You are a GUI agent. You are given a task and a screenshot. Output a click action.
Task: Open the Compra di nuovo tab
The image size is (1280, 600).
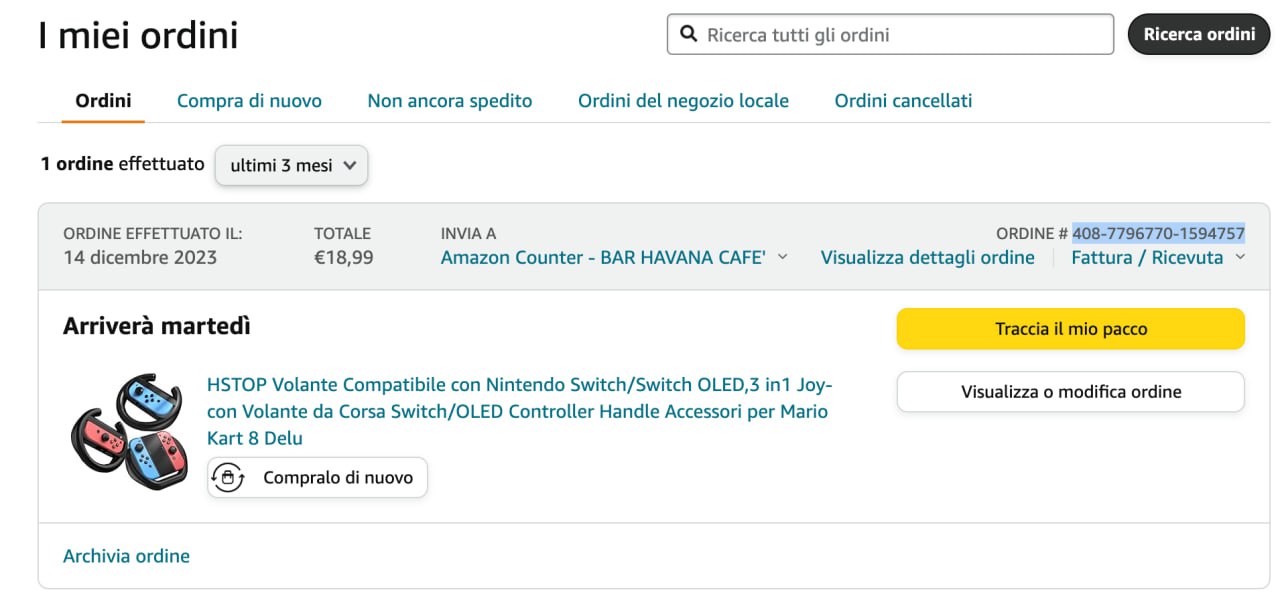pyautogui.click(x=249, y=101)
